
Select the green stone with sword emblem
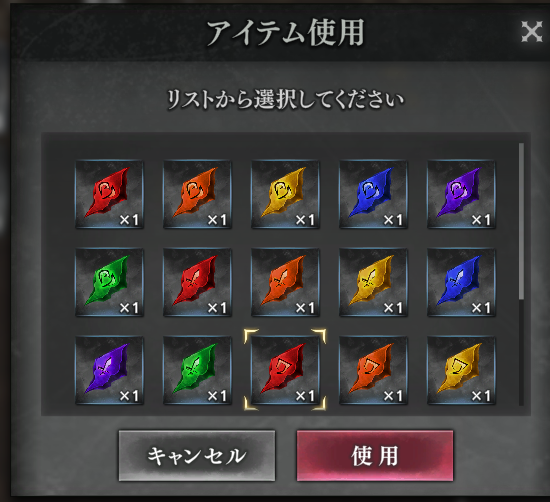[x=197, y=370]
